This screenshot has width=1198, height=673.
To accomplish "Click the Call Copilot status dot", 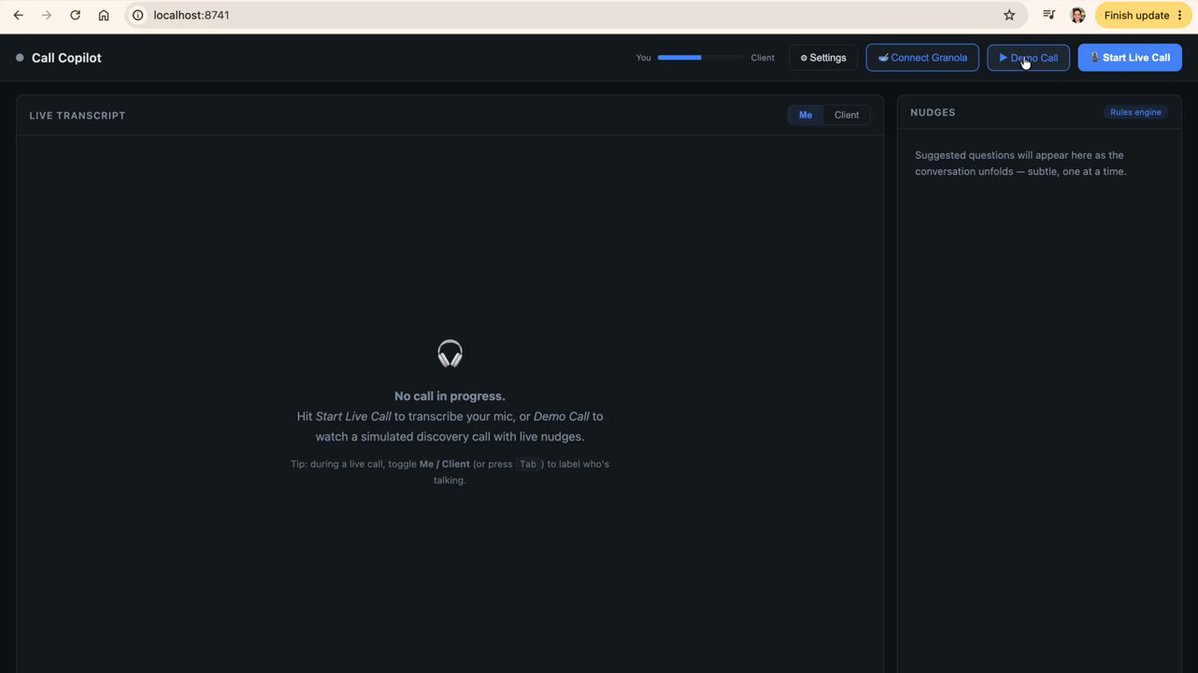I will pos(20,57).
